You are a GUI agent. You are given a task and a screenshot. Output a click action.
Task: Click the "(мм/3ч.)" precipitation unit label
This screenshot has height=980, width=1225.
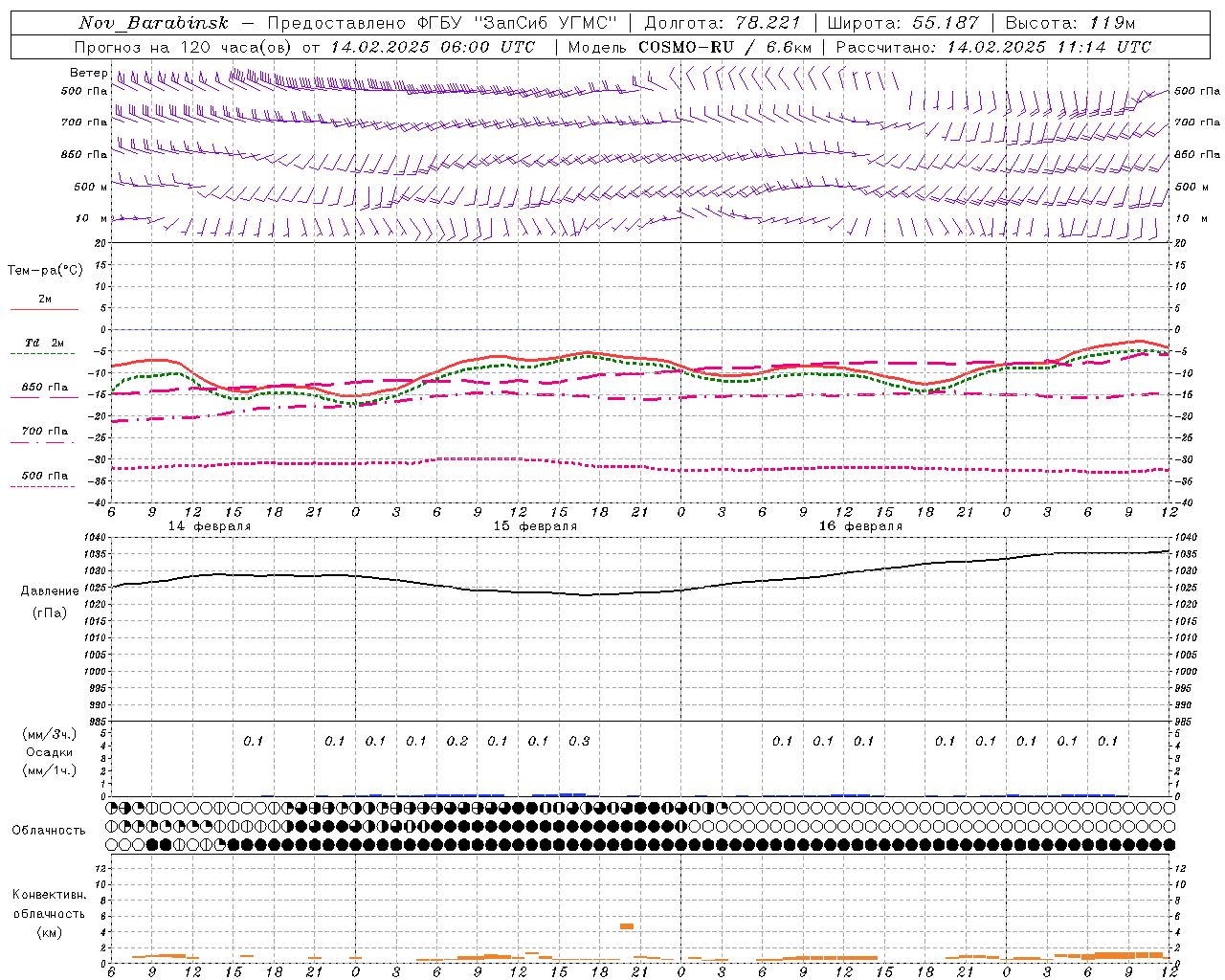(x=50, y=734)
